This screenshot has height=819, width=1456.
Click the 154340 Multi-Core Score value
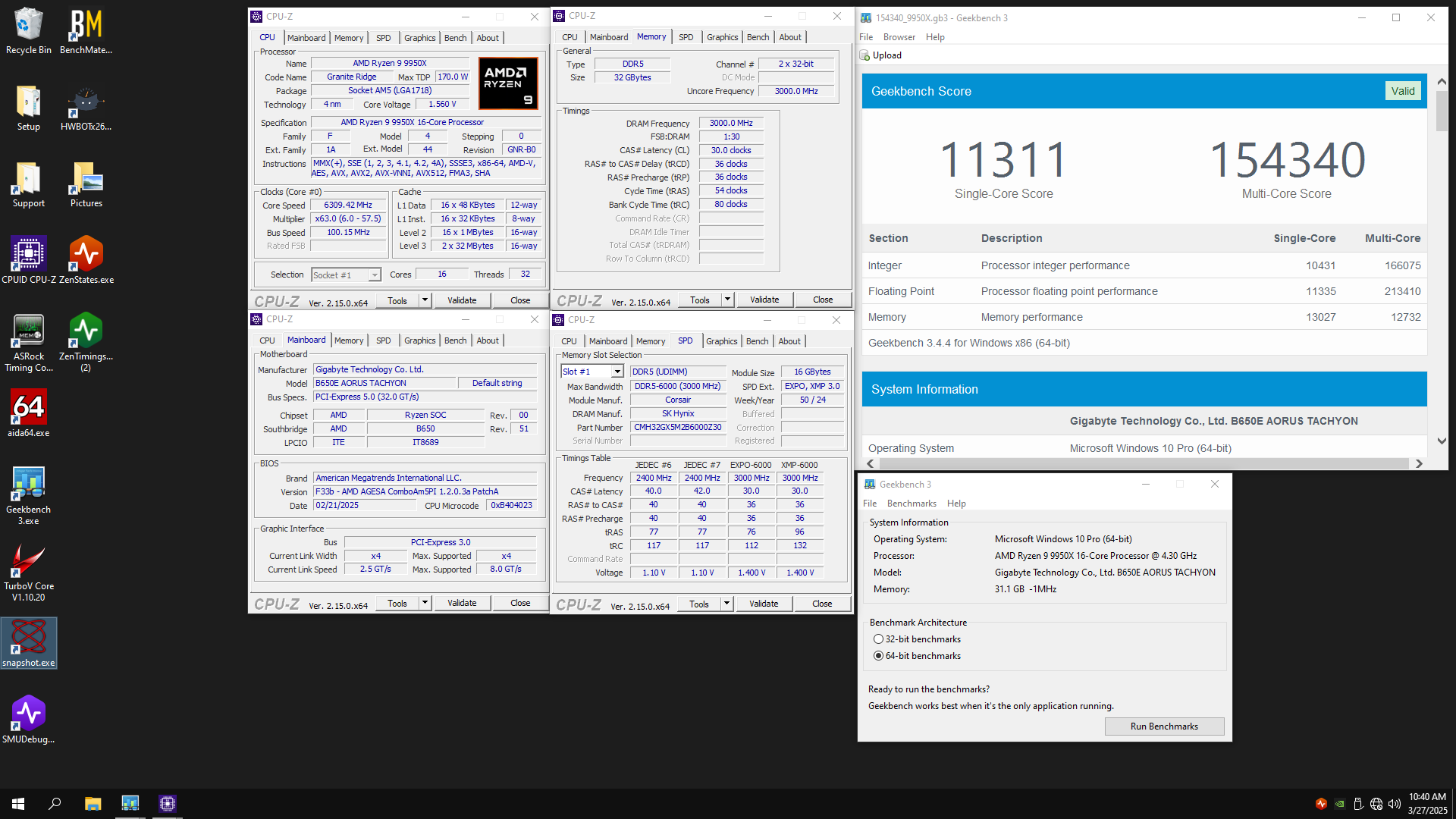tap(1287, 160)
